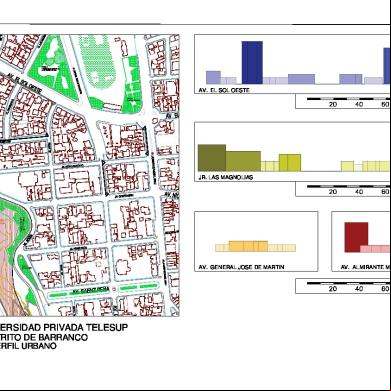Screen dimensions: 391x391
Task: Click the 20 mark on the topmost scale bar
Action: coord(333,104)
